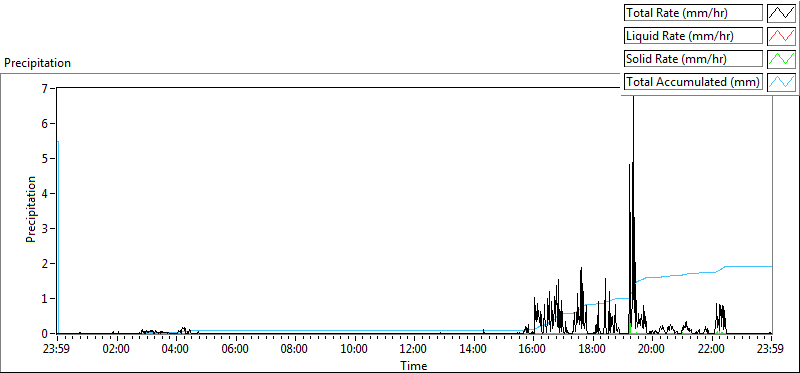Click the 12:00 time axis label

pyautogui.click(x=414, y=350)
